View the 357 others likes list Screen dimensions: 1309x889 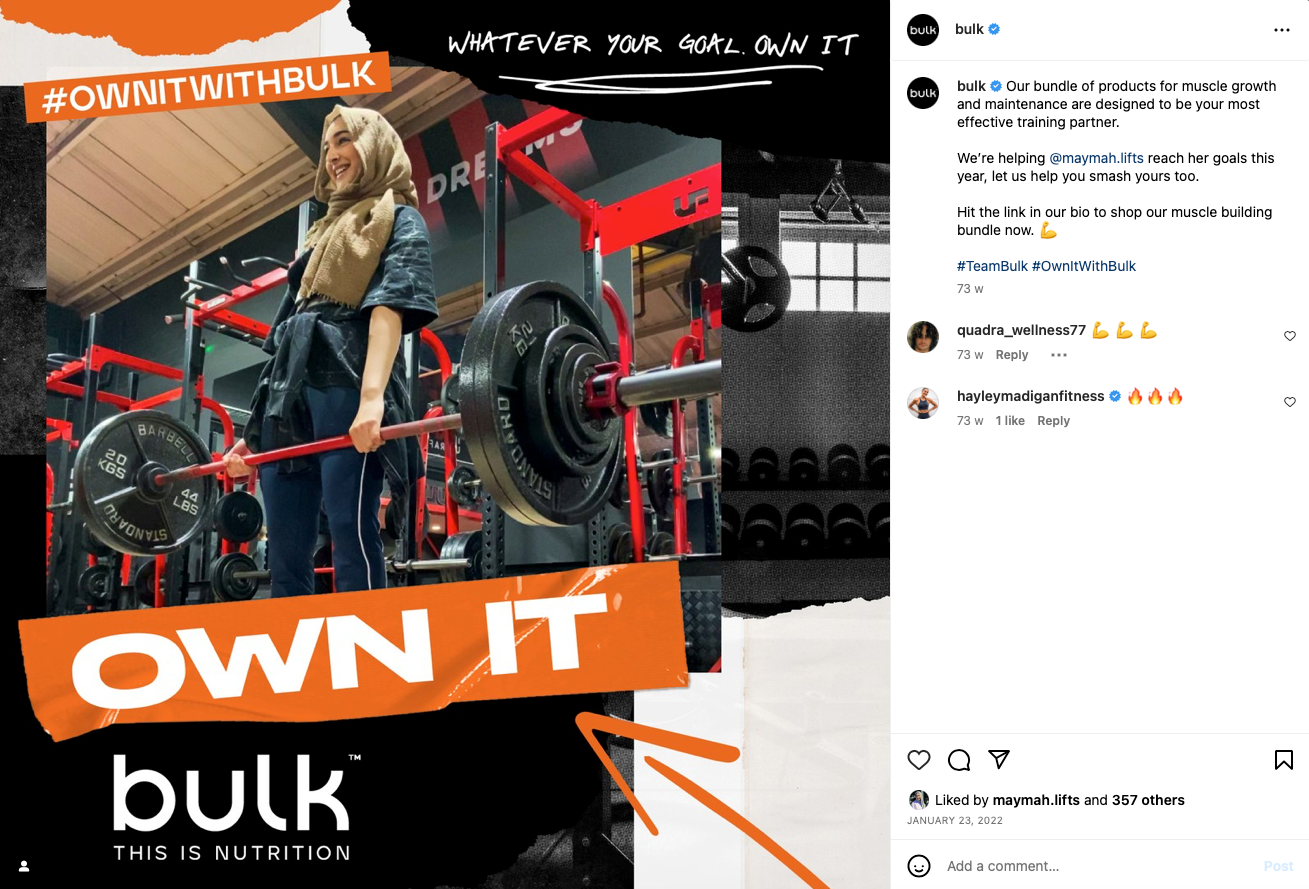click(x=1148, y=800)
